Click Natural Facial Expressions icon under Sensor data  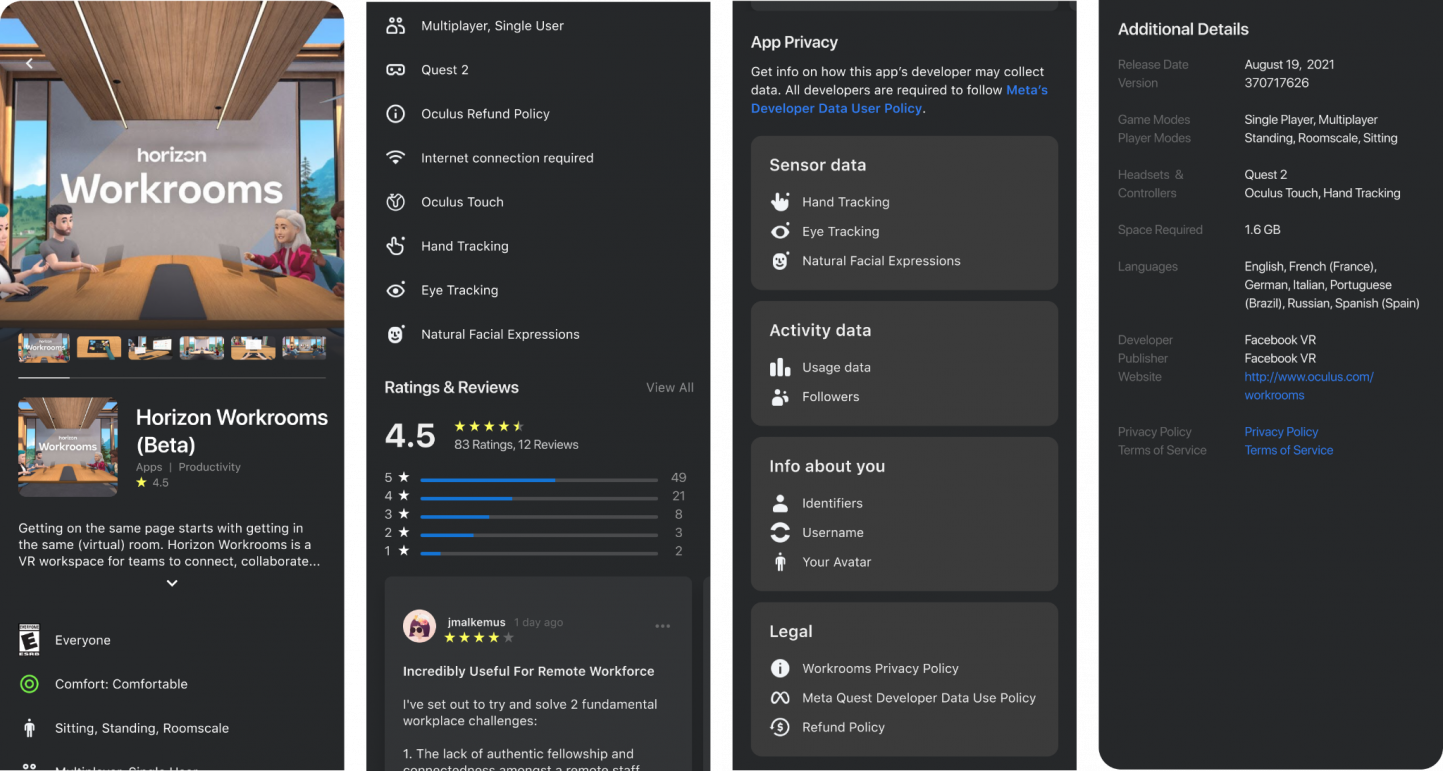click(x=780, y=261)
